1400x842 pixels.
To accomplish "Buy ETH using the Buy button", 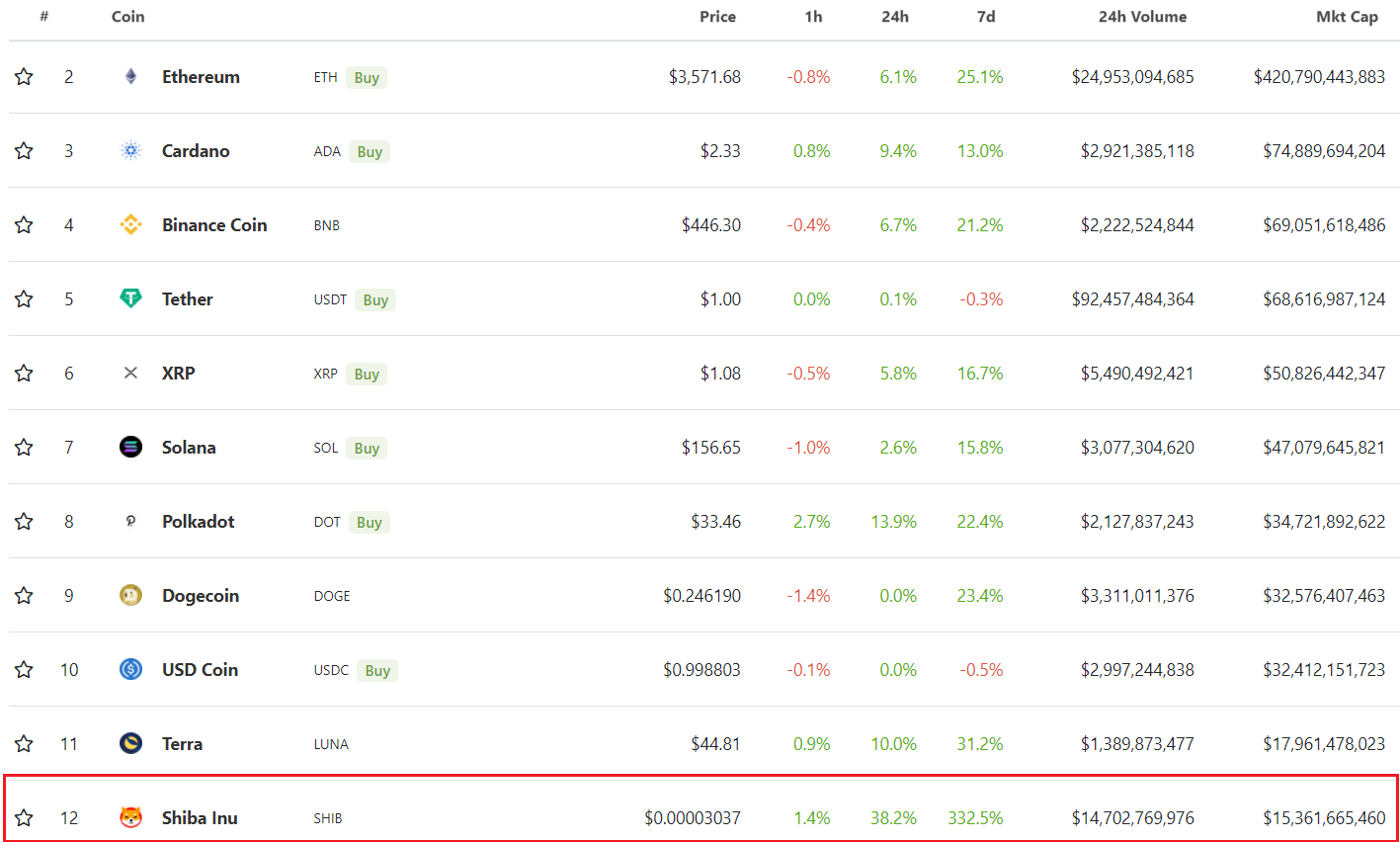I will pos(367,78).
